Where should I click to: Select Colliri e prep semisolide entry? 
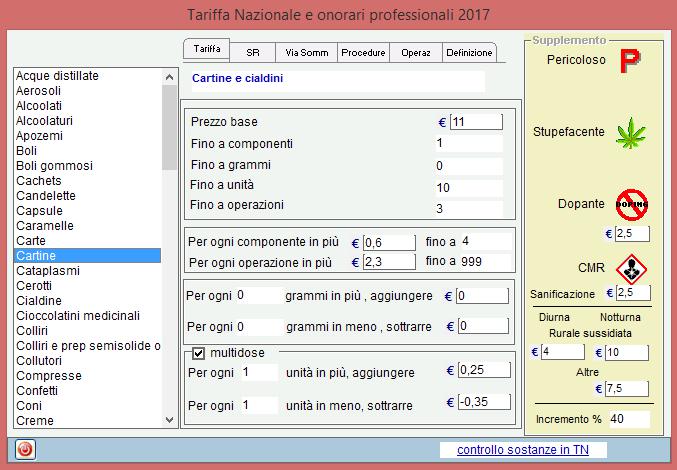88,346
